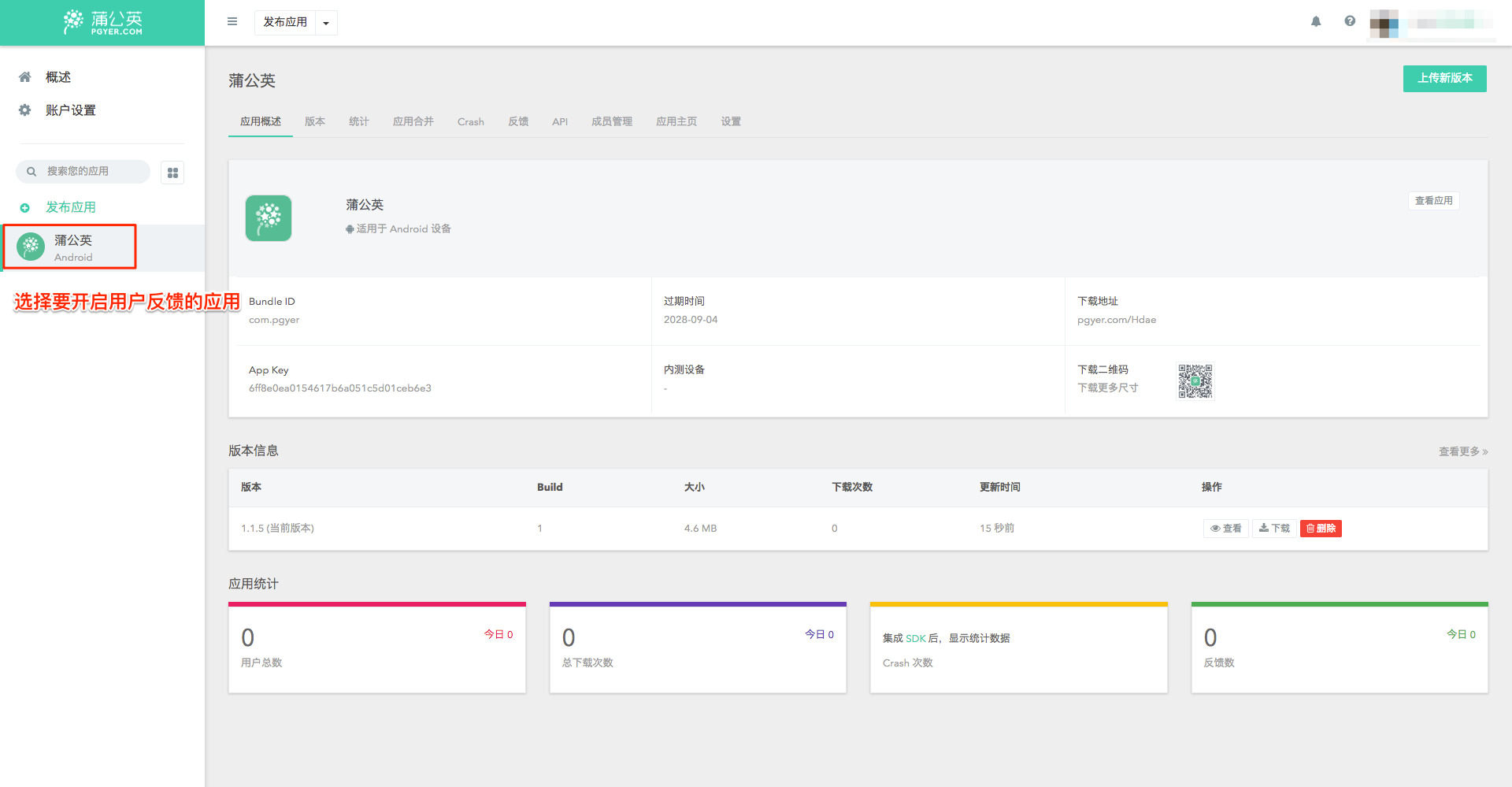
Task: Click the 上传新版本 button
Action: [1444, 78]
